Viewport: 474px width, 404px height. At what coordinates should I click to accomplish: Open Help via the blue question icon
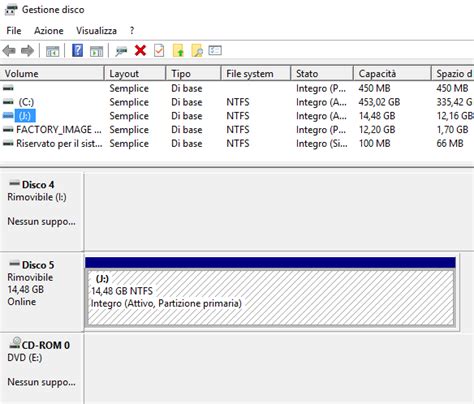77,51
